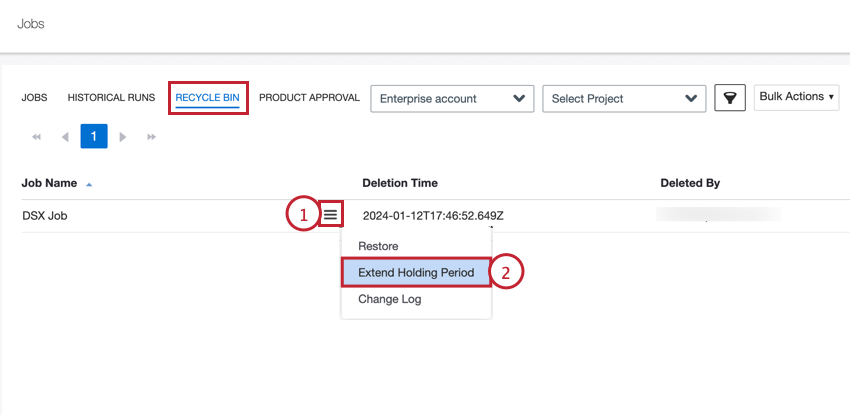Viewport: 850px width, 415px height.
Task: Open Product Approval tab
Action: tap(309, 98)
